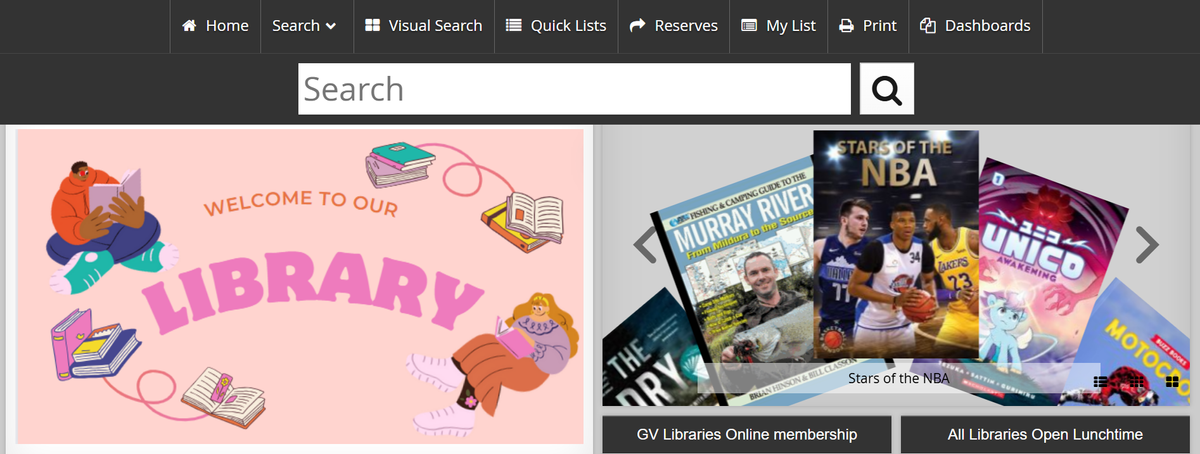The height and width of the screenshot is (454, 1200).
Task: Open the Quick Lists menu item
Action: point(556,26)
